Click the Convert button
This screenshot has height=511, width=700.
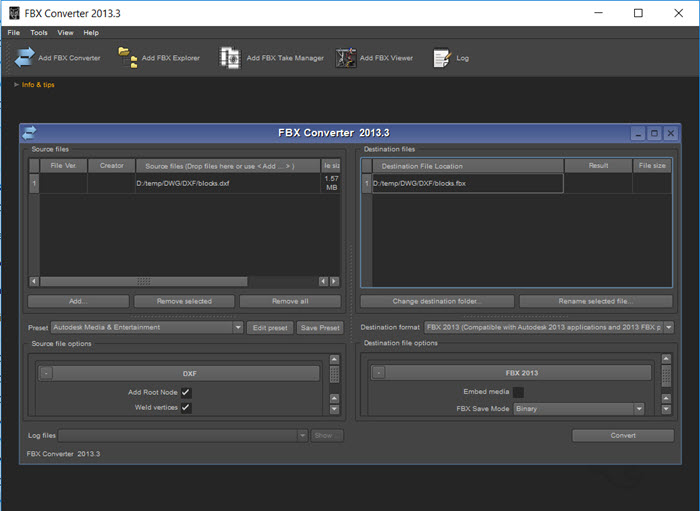[623, 436]
